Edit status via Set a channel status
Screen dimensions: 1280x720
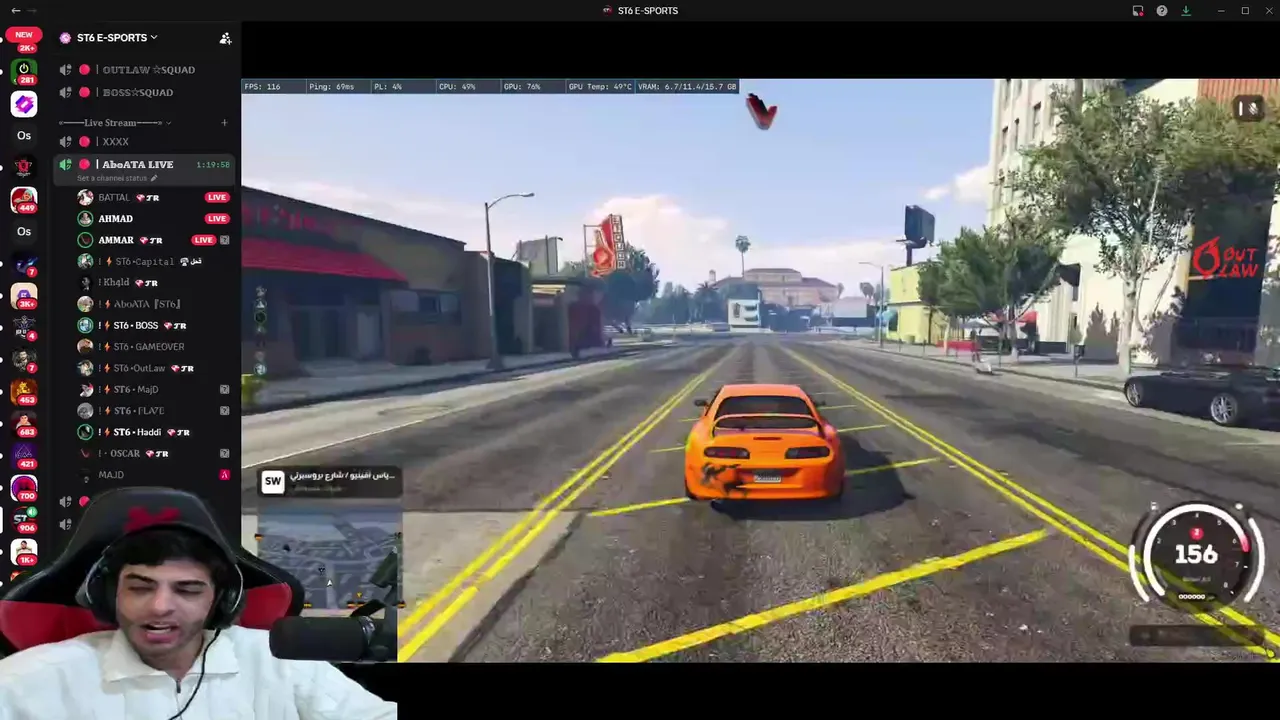(117, 178)
